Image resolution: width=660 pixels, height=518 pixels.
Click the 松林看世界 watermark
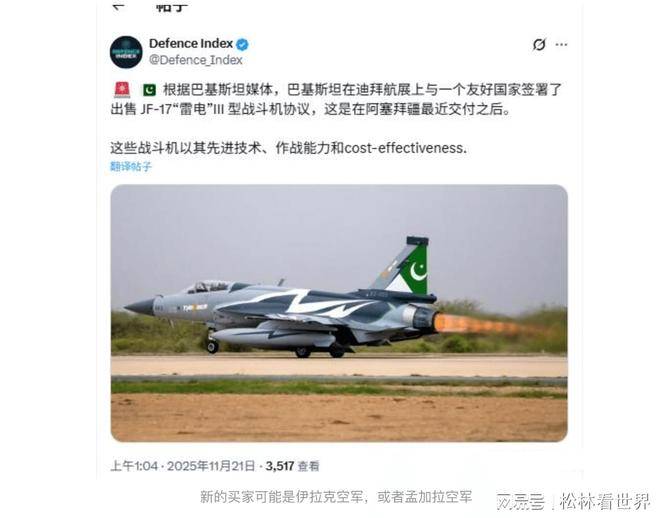pyautogui.click(x=606, y=501)
